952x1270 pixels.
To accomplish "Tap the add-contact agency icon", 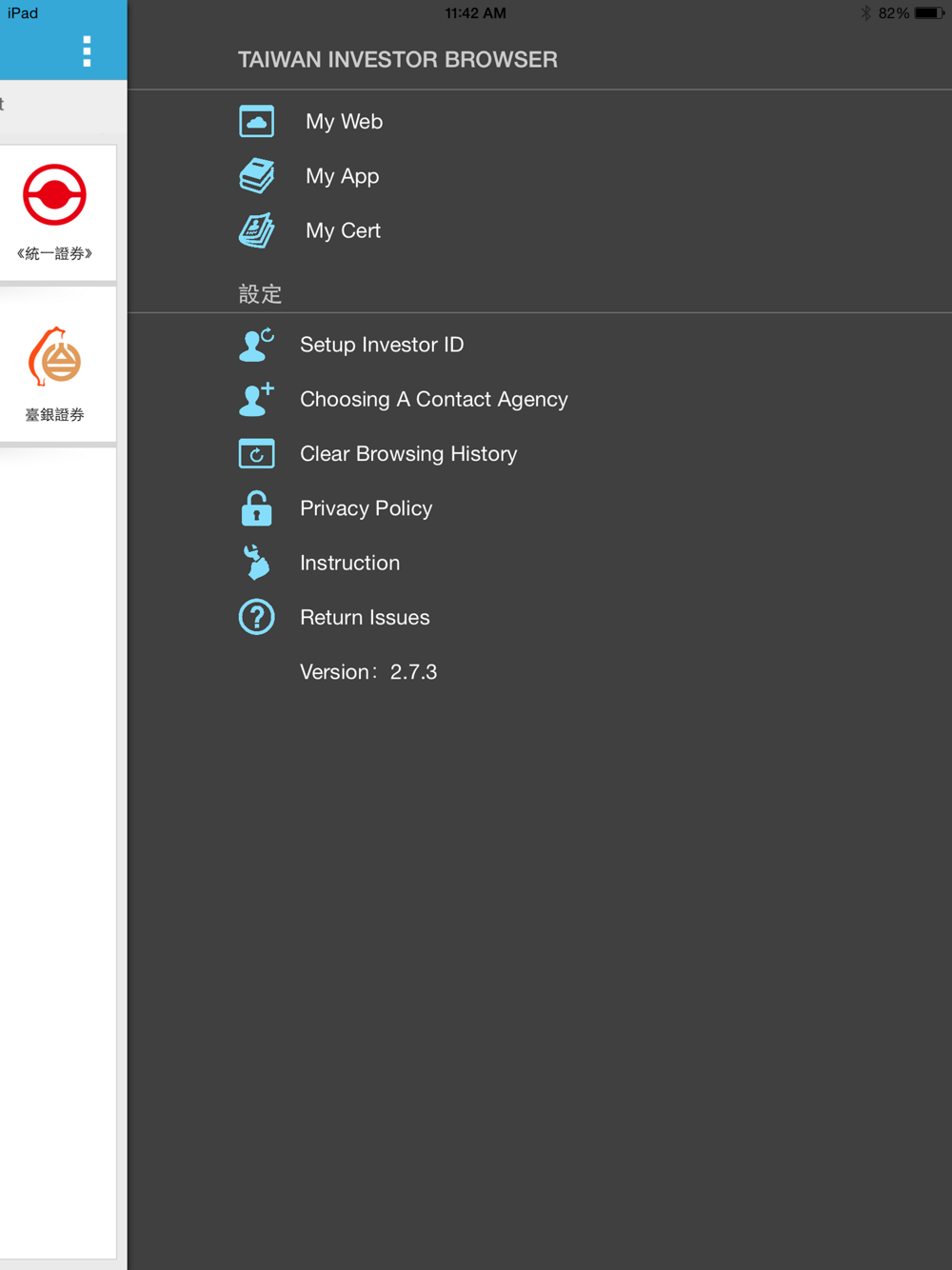I will pyautogui.click(x=256, y=399).
